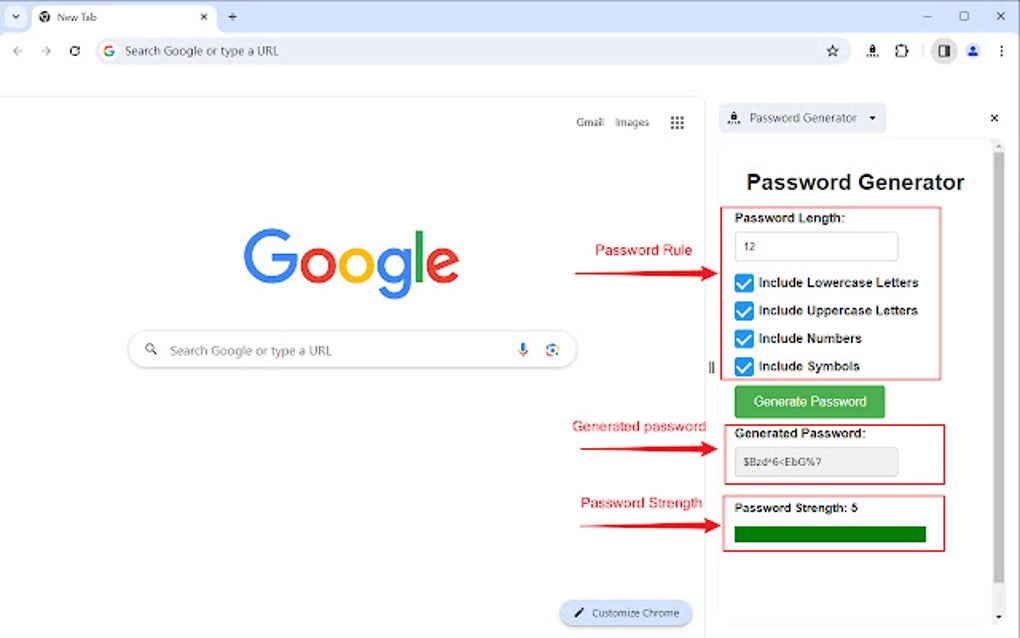Viewport: 1020px width, 638px height.
Task: Click the Customize Chrome button
Action: (626, 613)
